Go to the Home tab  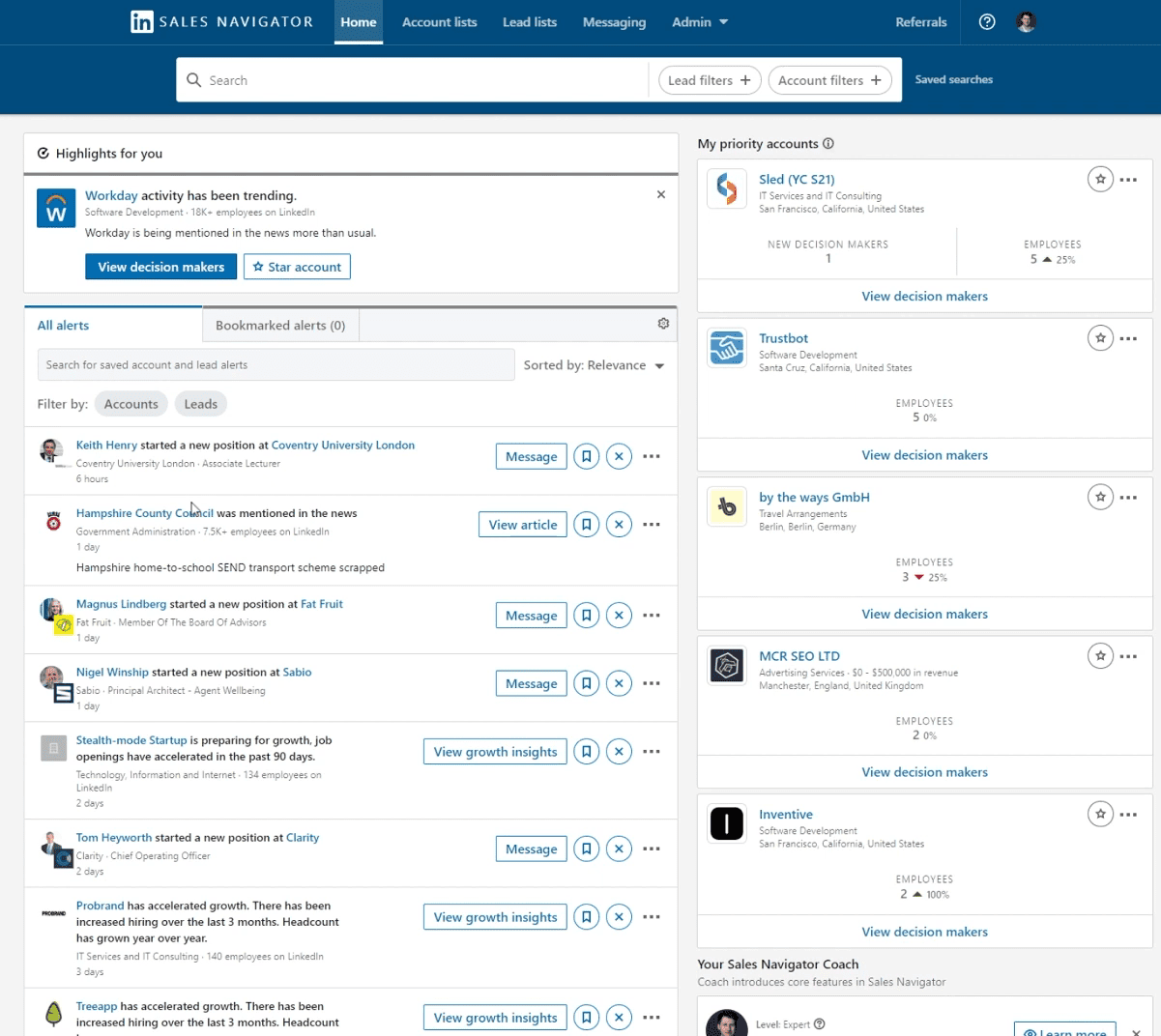click(x=359, y=21)
